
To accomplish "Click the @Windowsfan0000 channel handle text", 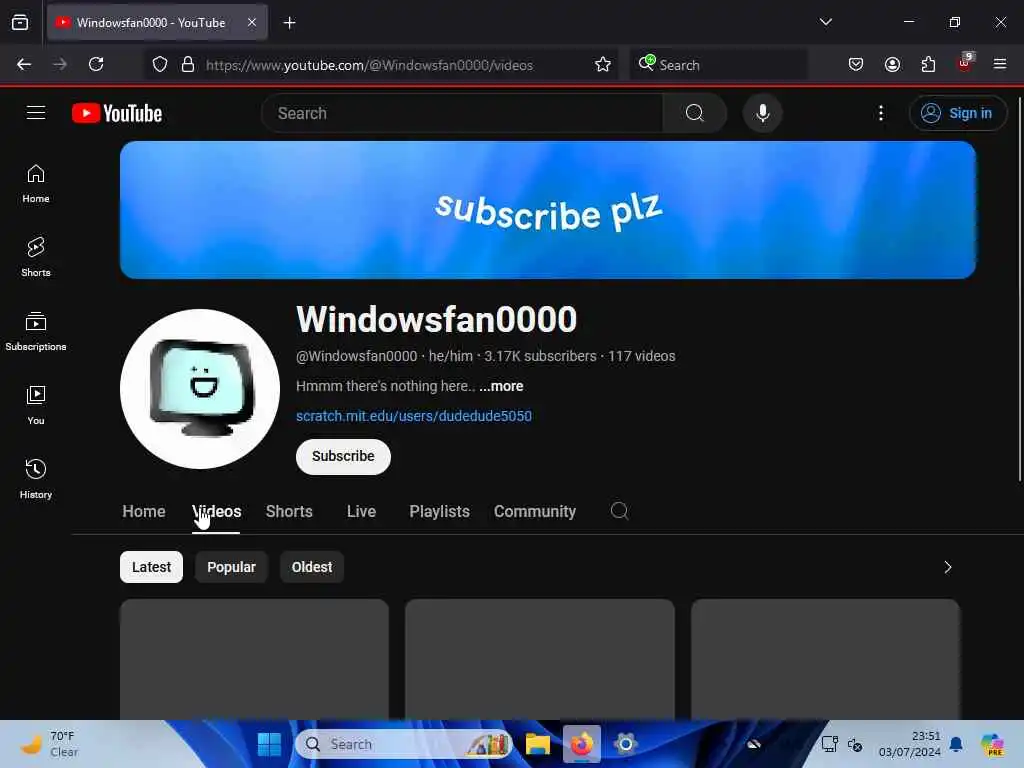I will [x=357, y=356].
